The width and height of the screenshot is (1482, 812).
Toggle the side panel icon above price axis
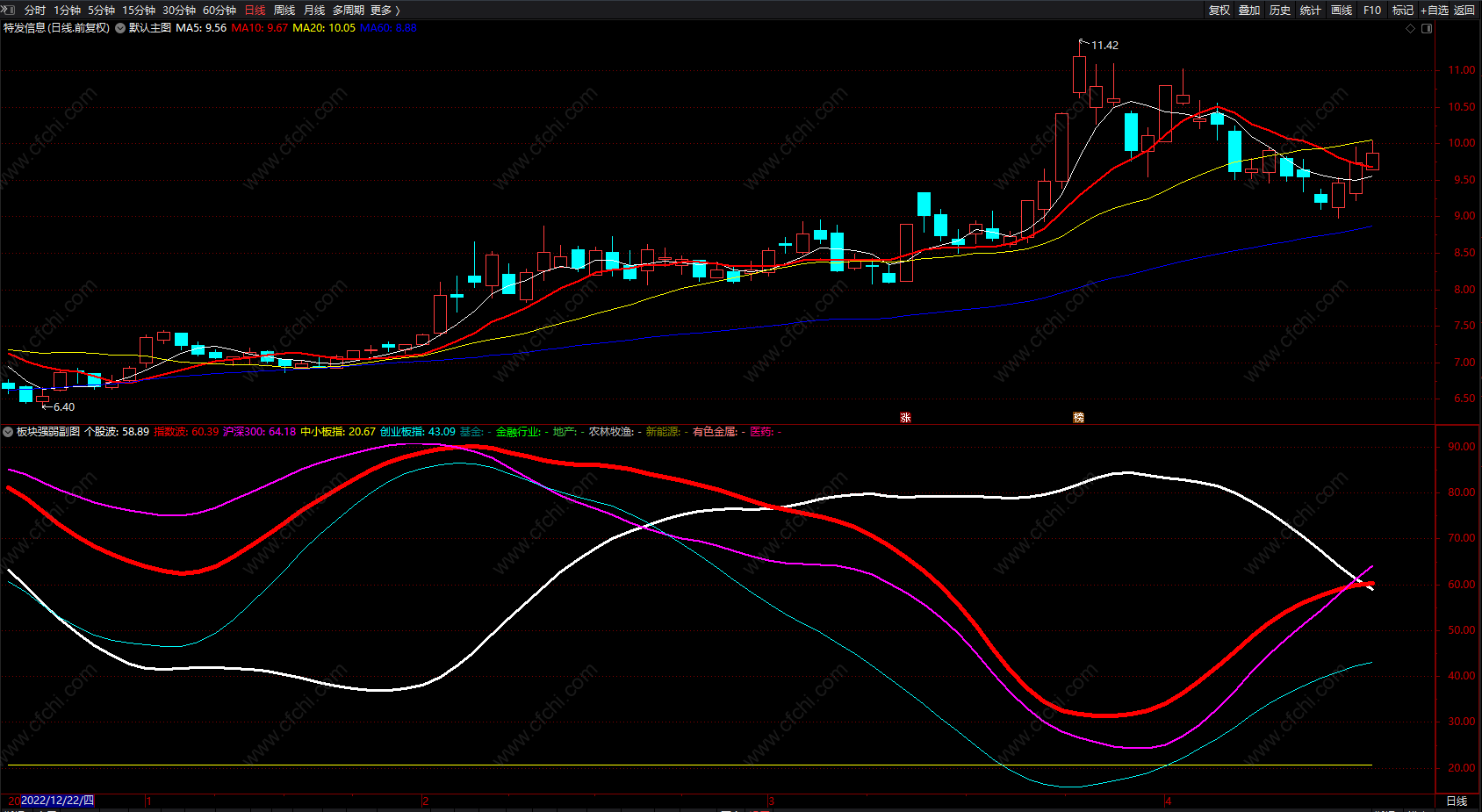pyautogui.click(x=1427, y=29)
